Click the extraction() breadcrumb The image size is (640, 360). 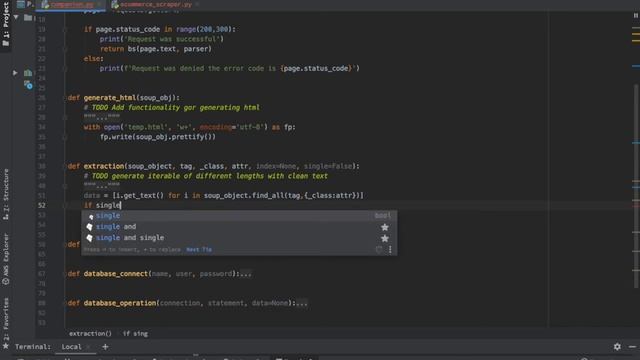(x=90, y=333)
